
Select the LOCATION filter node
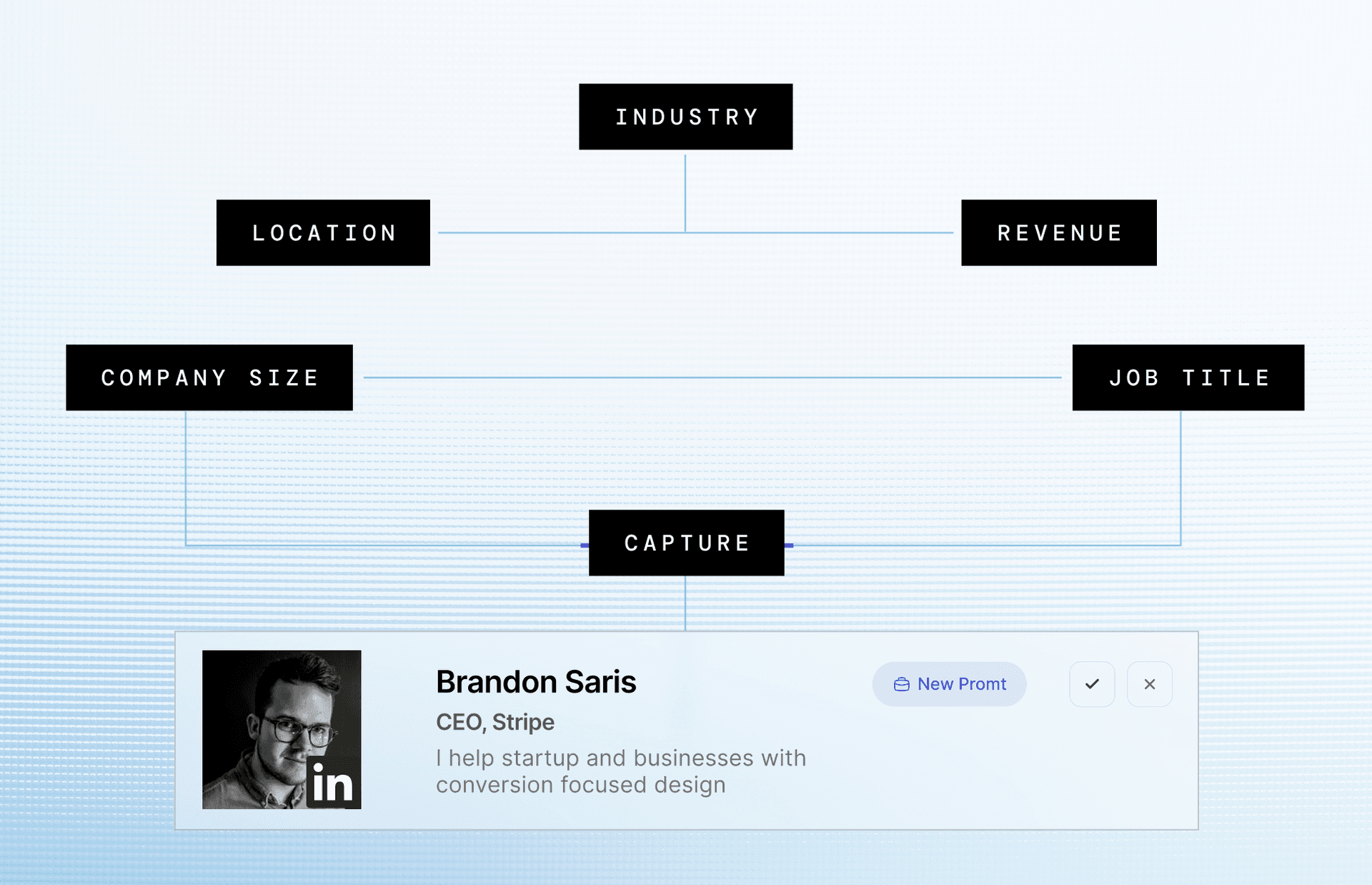tap(323, 232)
